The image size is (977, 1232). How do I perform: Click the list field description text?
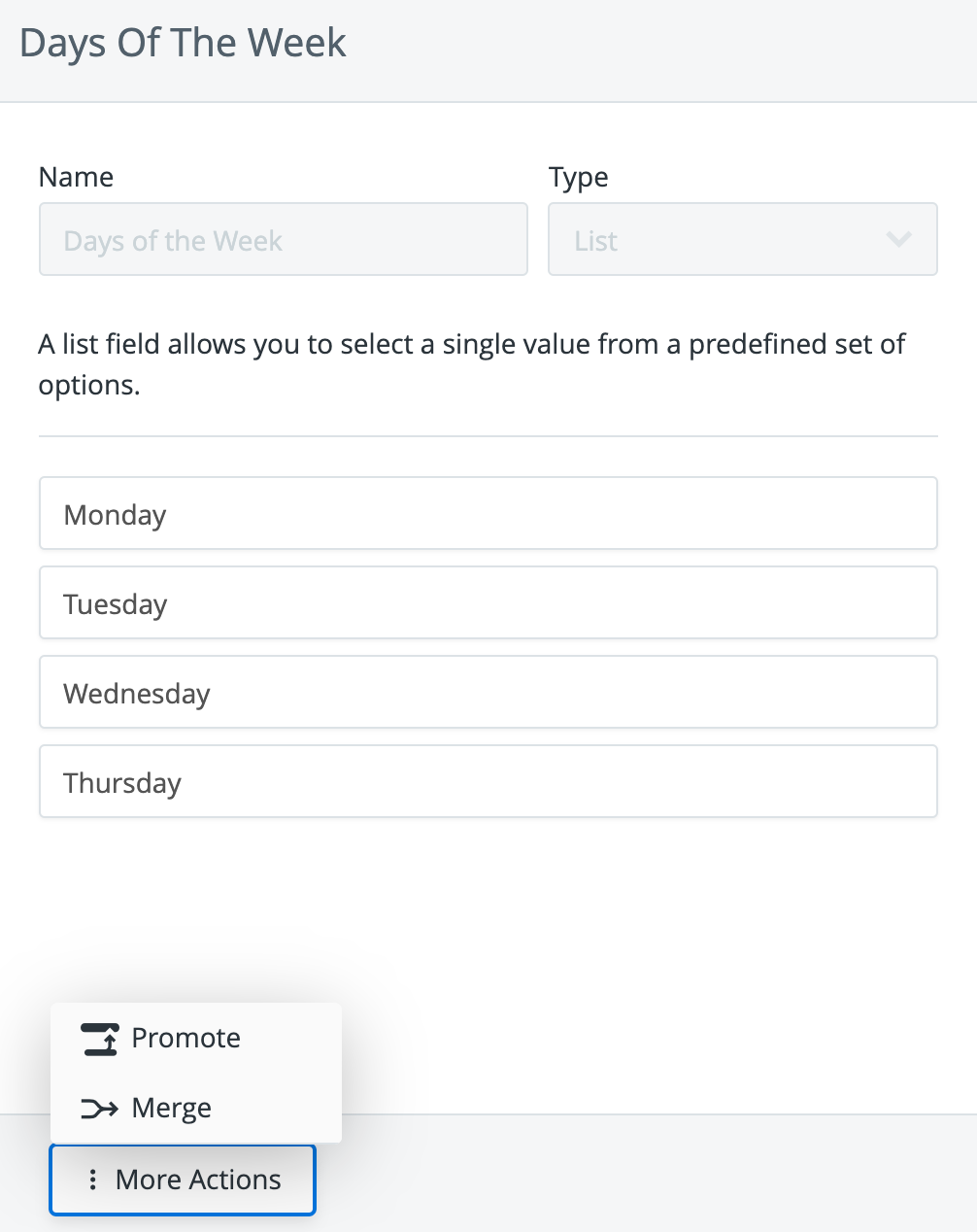472,364
